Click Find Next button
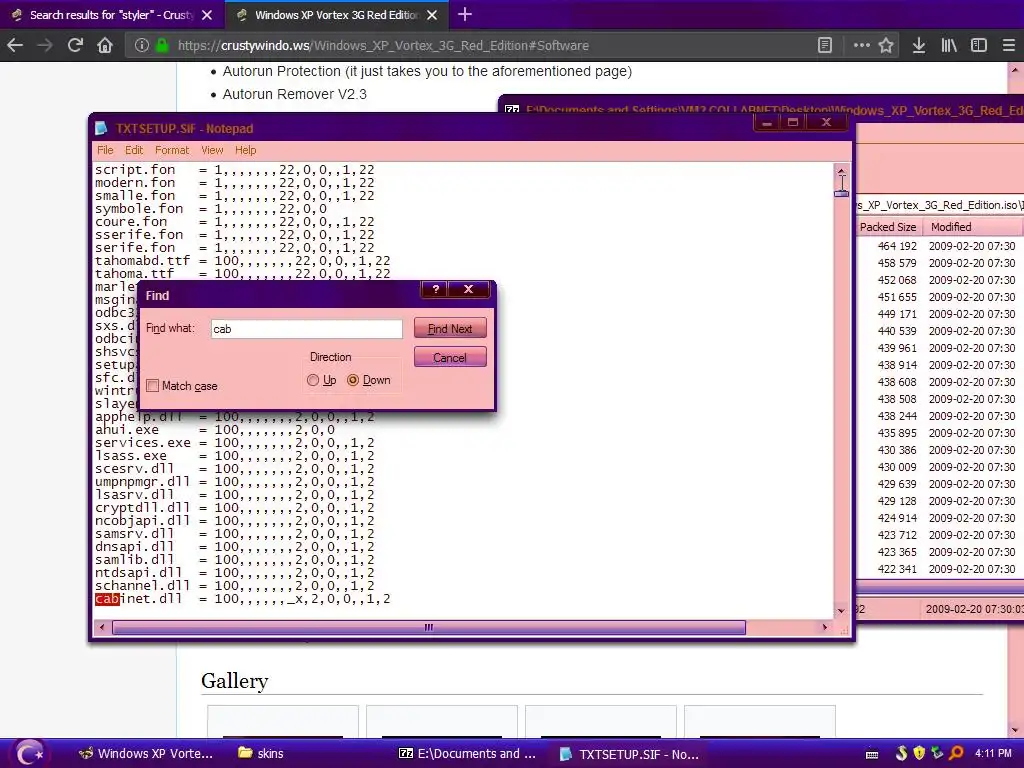This screenshot has width=1024, height=768. [x=450, y=328]
